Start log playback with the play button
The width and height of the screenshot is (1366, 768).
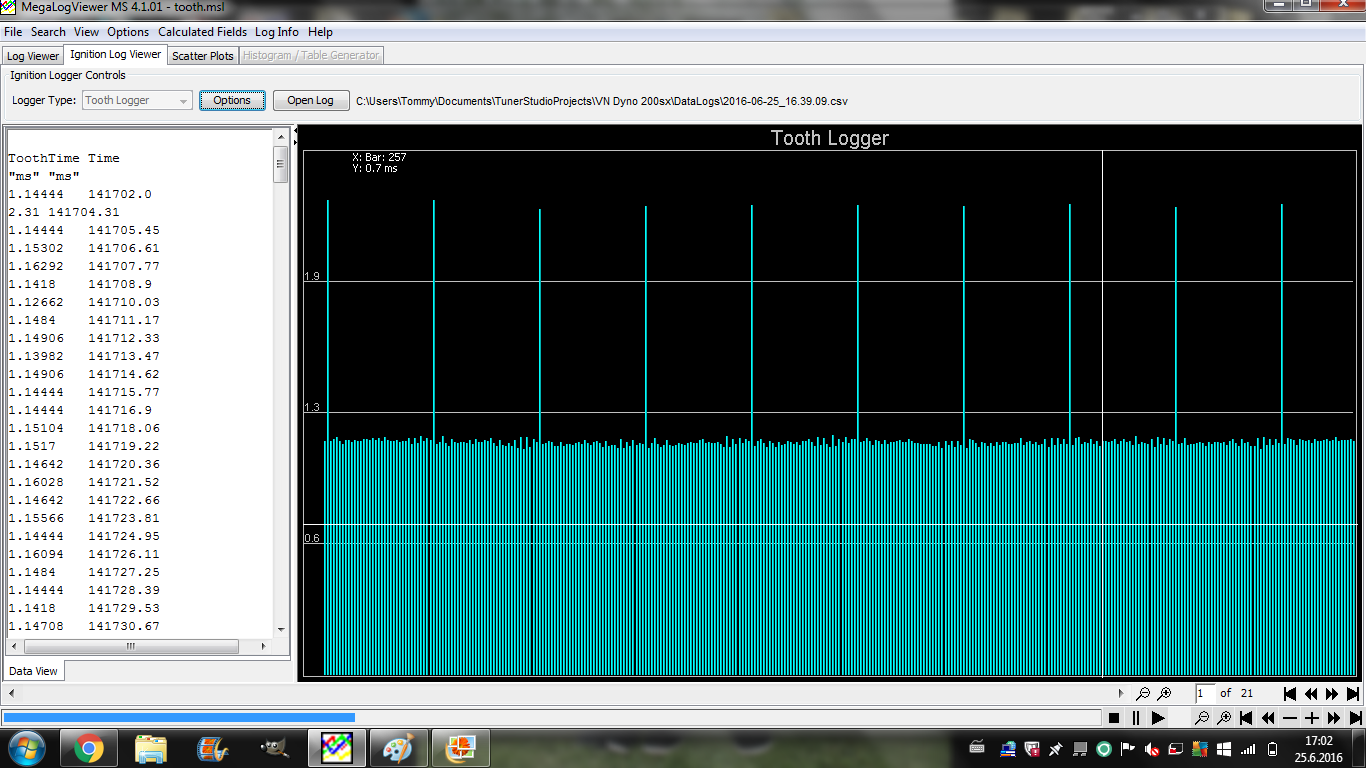(1158, 717)
